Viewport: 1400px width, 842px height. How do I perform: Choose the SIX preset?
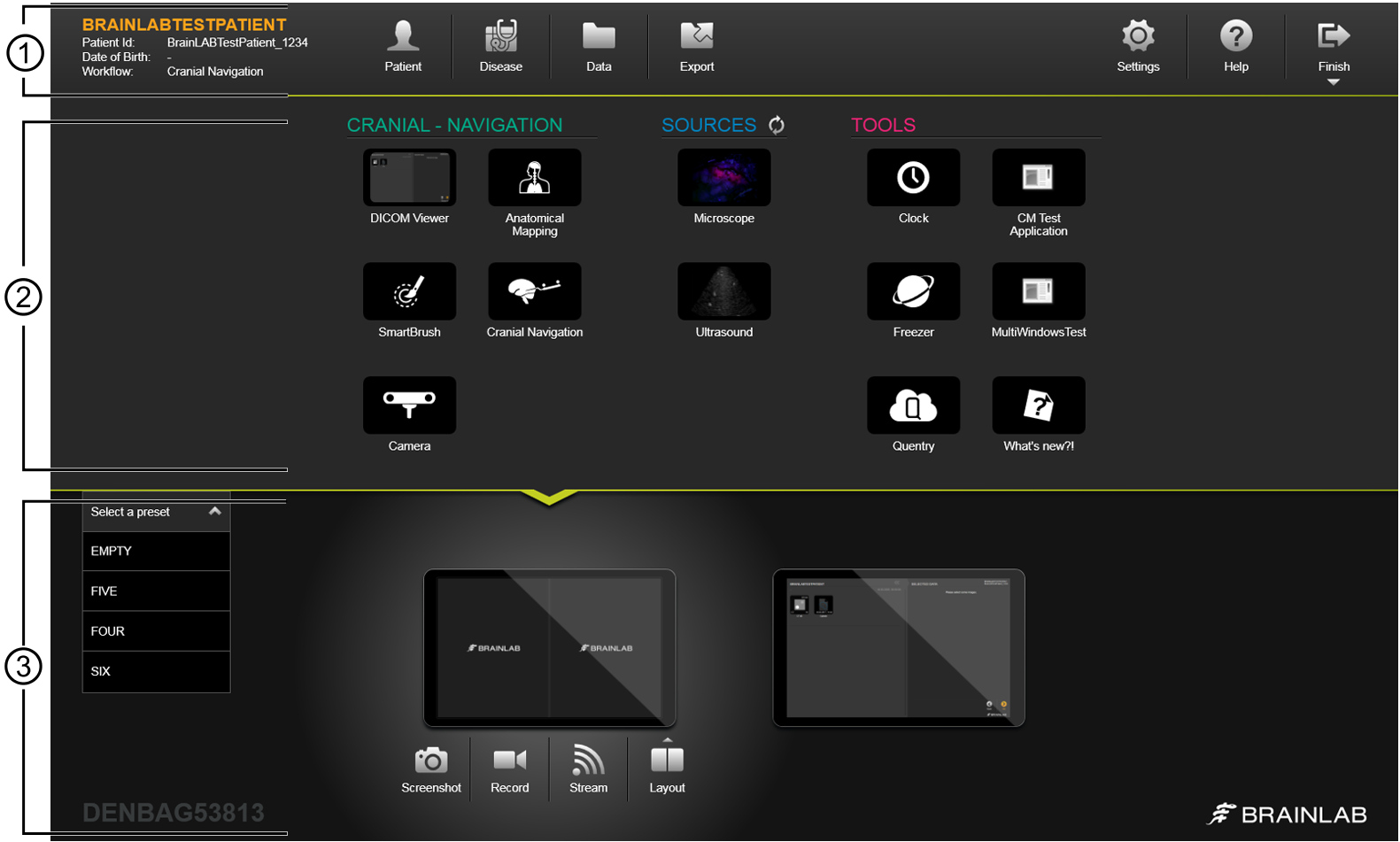point(156,672)
